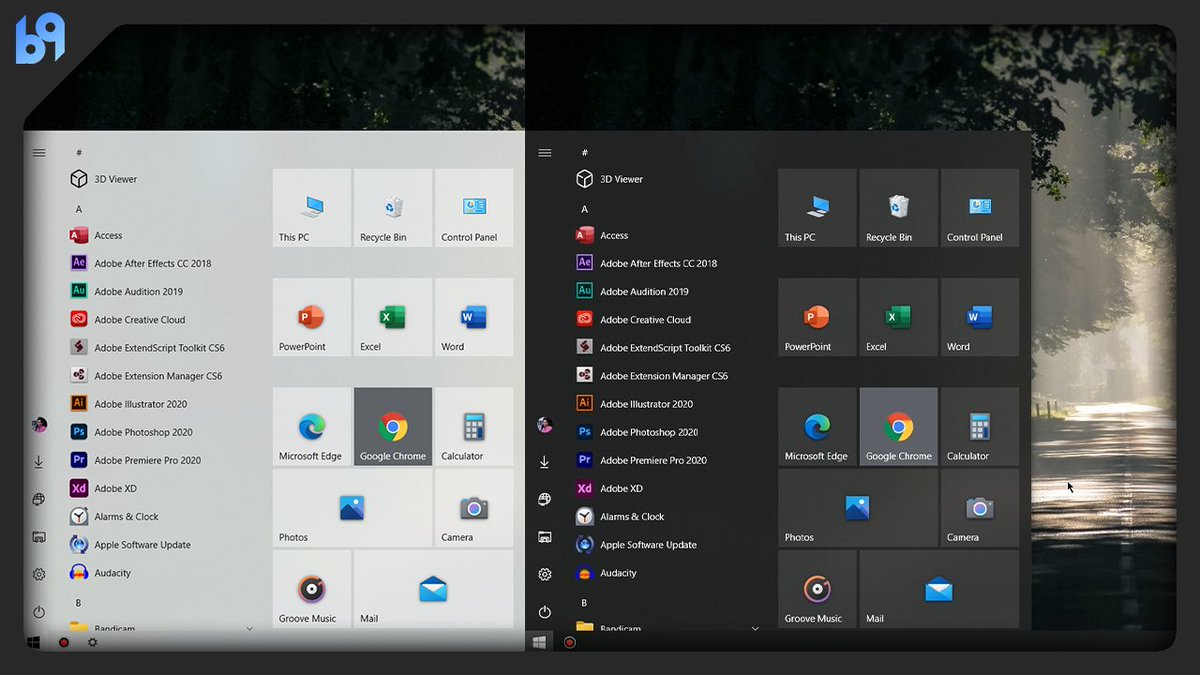Open the Excel tile in the light menu

click(x=393, y=317)
